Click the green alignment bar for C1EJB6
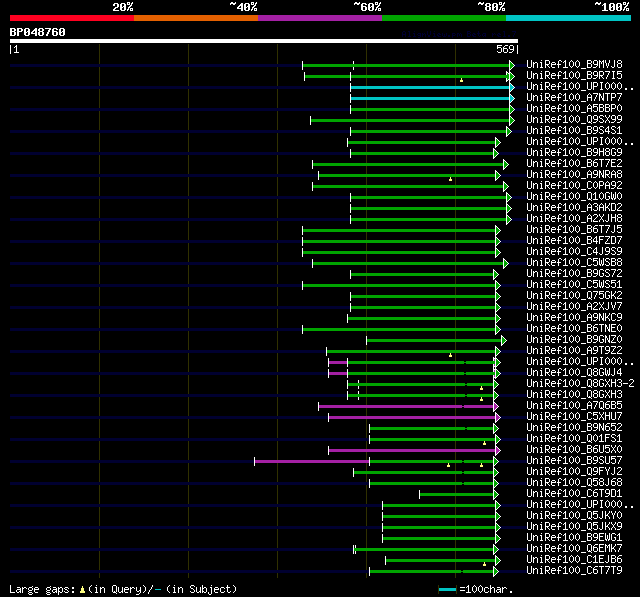 pos(440,561)
